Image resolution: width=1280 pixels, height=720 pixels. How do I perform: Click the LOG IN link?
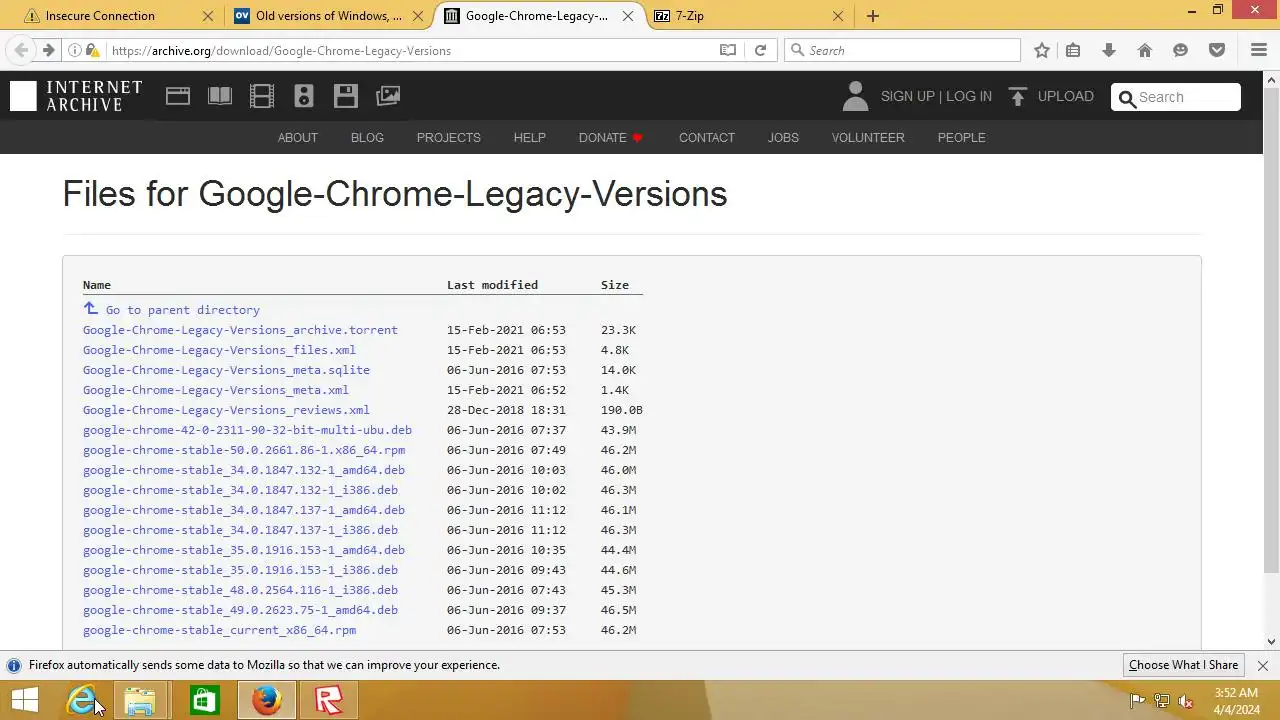[969, 96]
